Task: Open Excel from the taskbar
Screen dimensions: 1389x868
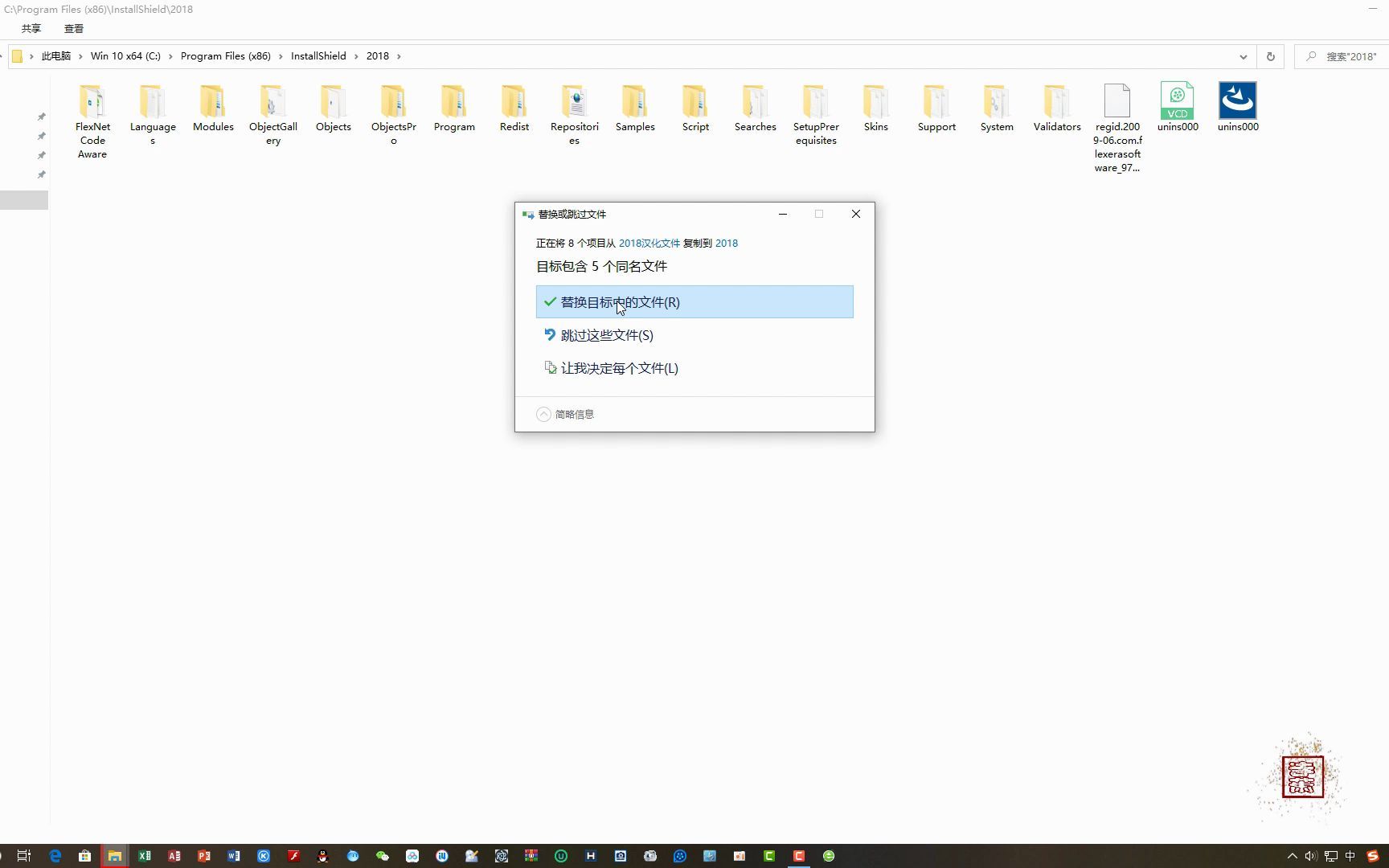Action: point(144,856)
